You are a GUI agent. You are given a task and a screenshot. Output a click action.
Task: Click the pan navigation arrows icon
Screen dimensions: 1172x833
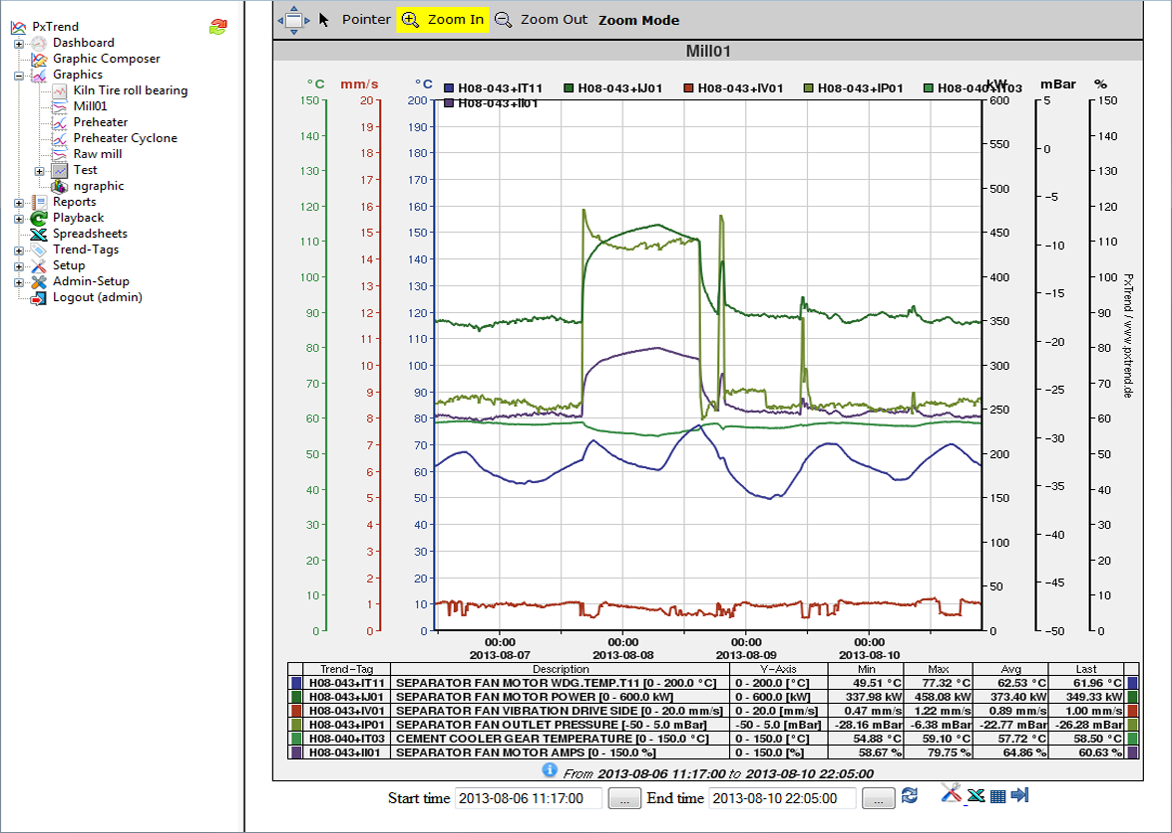[293, 19]
